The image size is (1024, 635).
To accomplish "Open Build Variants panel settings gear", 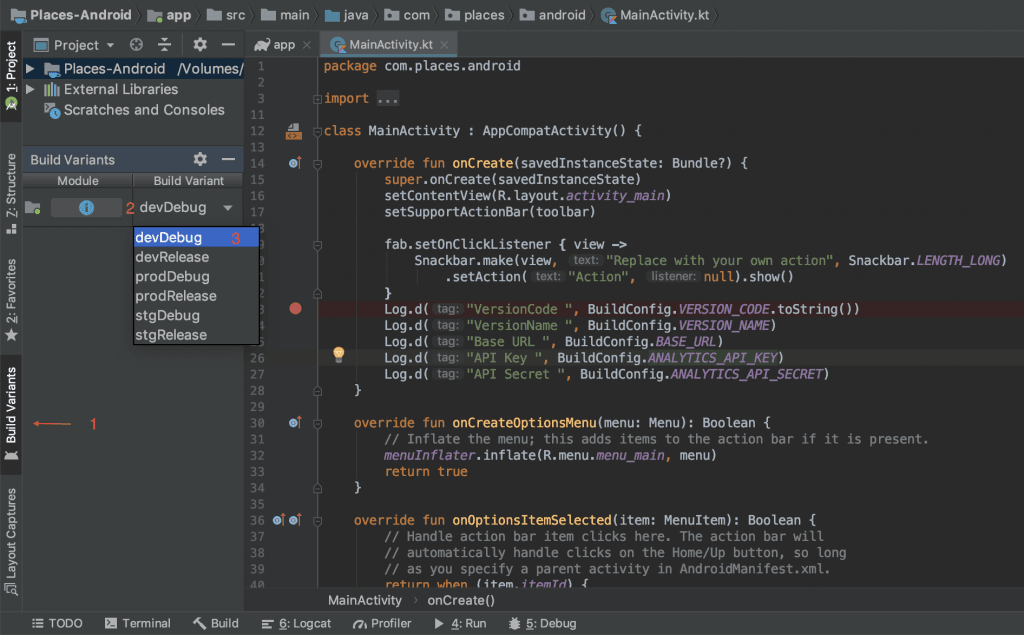I will coord(200,159).
